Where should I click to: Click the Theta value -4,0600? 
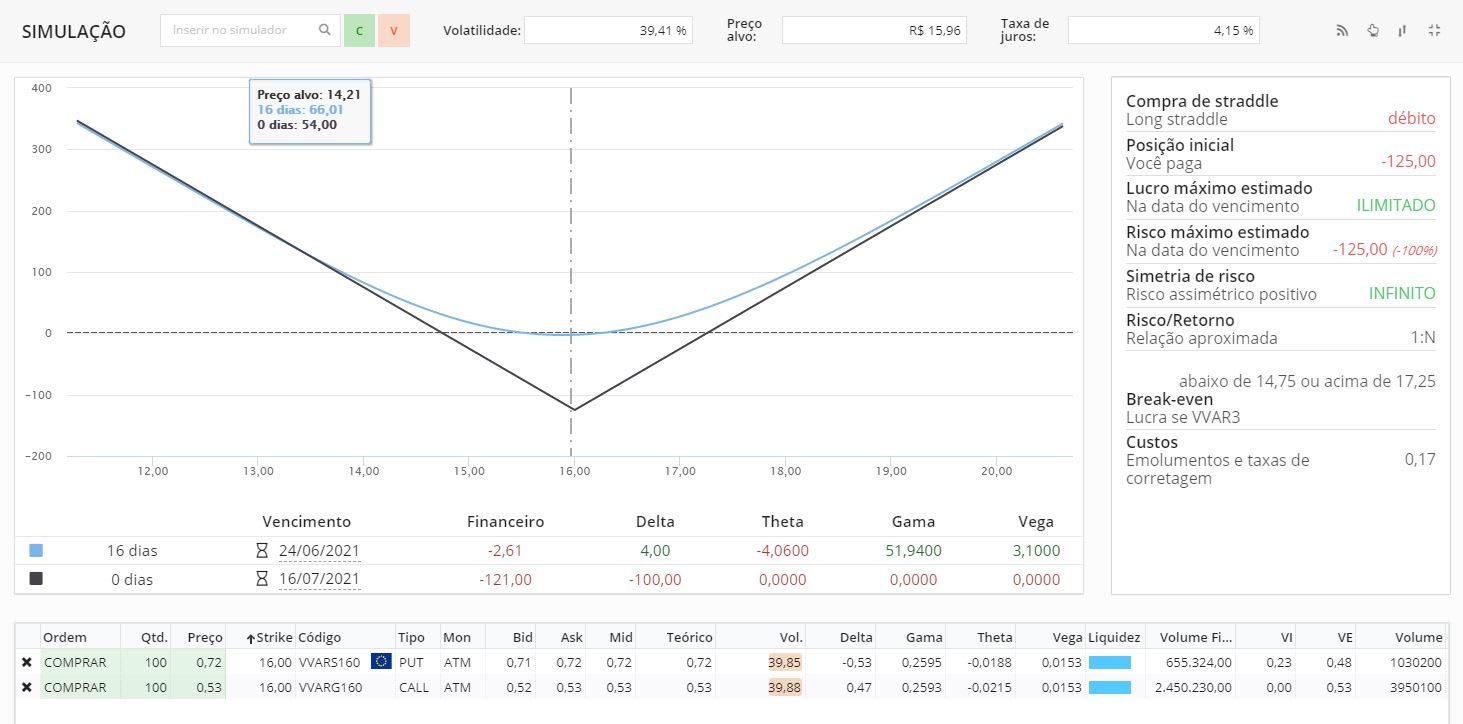click(x=781, y=551)
